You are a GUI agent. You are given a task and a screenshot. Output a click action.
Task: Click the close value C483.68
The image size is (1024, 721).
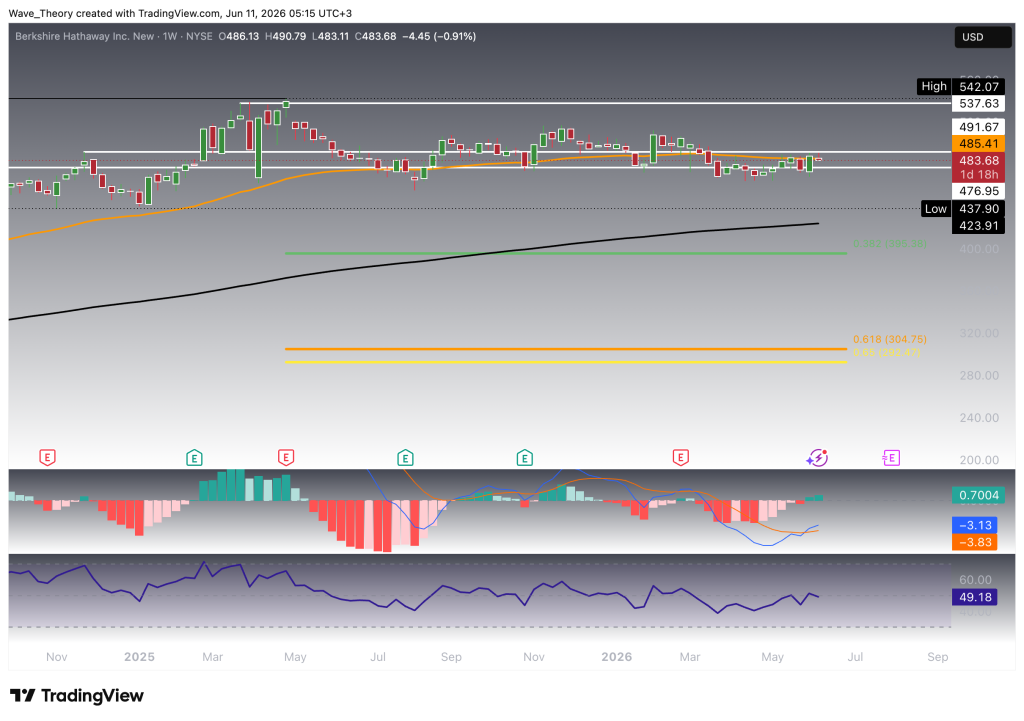point(376,37)
